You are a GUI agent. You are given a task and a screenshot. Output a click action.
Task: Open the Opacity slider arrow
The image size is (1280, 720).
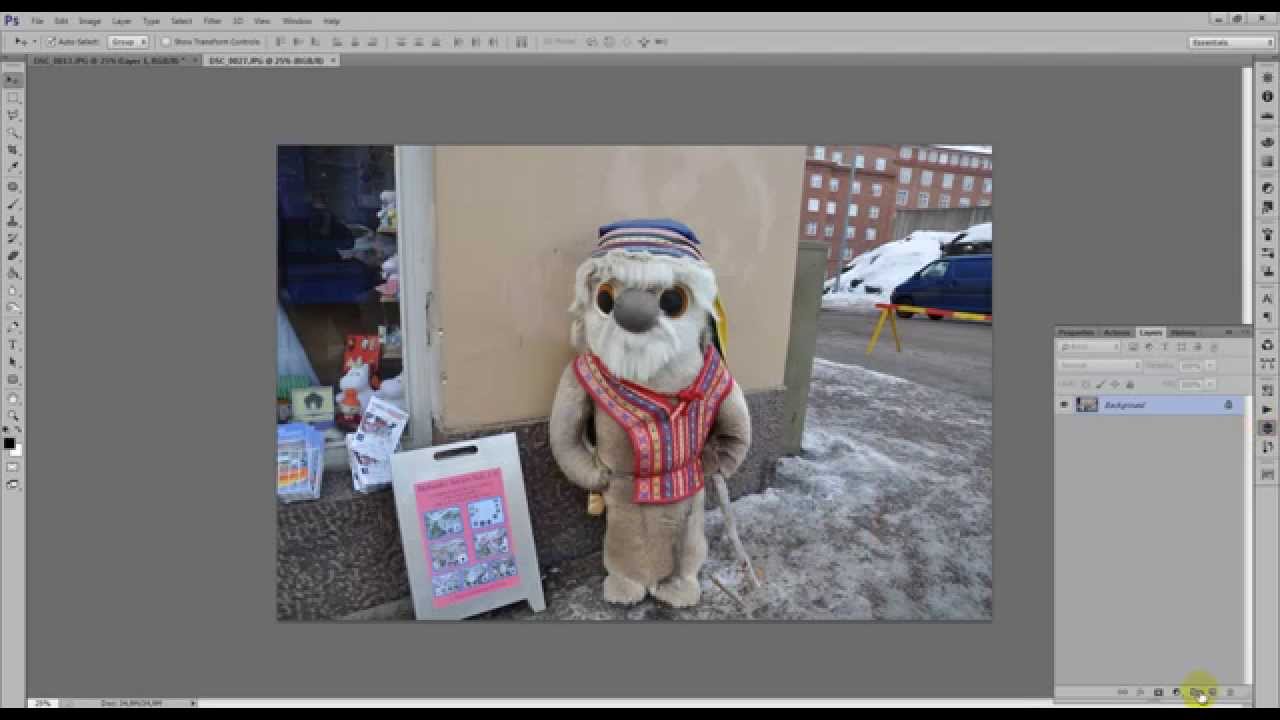(1211, 365)
